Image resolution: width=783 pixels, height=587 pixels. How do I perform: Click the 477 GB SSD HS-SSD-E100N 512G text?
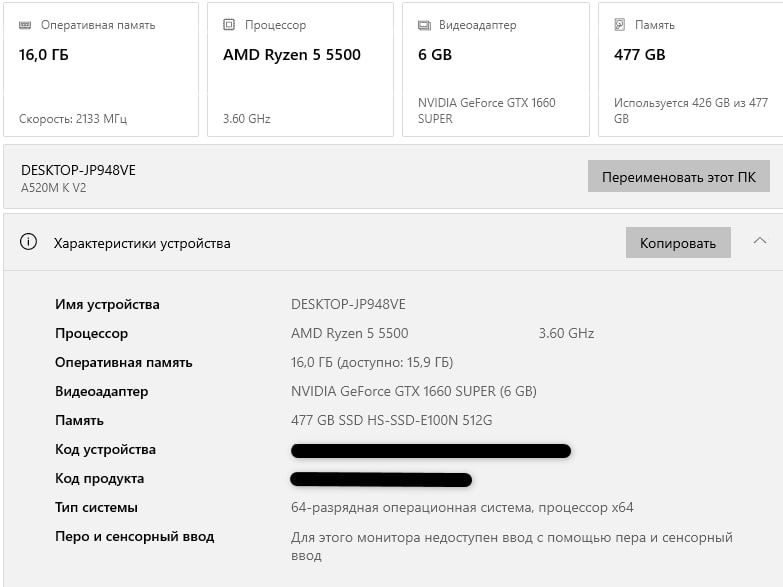coord(391,420)
